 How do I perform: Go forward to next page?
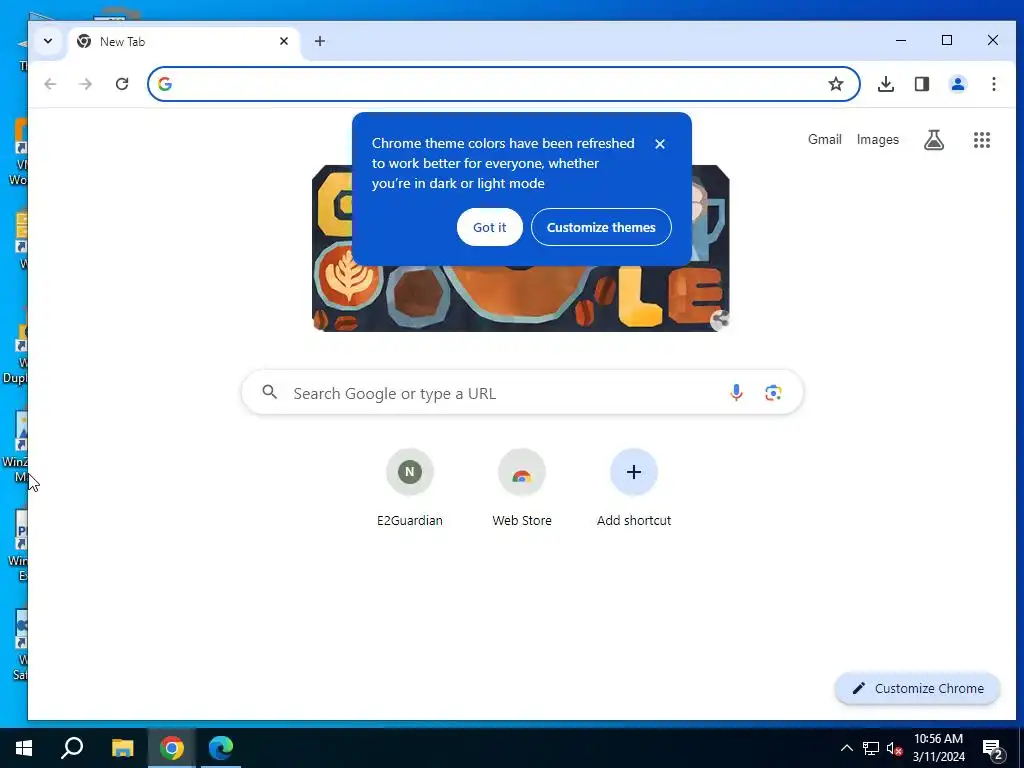tap(86, 84)
